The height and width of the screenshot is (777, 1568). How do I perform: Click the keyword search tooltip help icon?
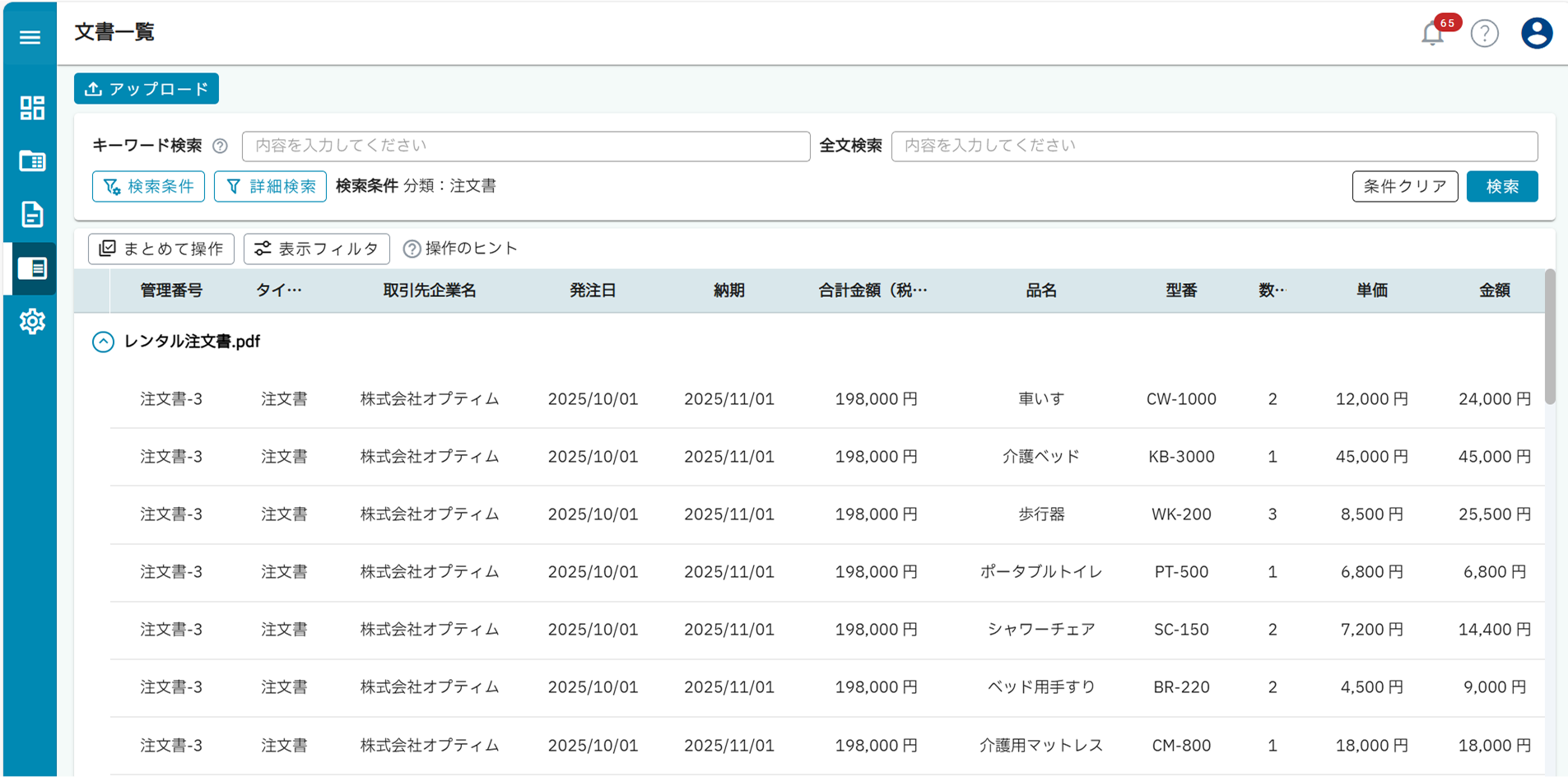(220, 146)
